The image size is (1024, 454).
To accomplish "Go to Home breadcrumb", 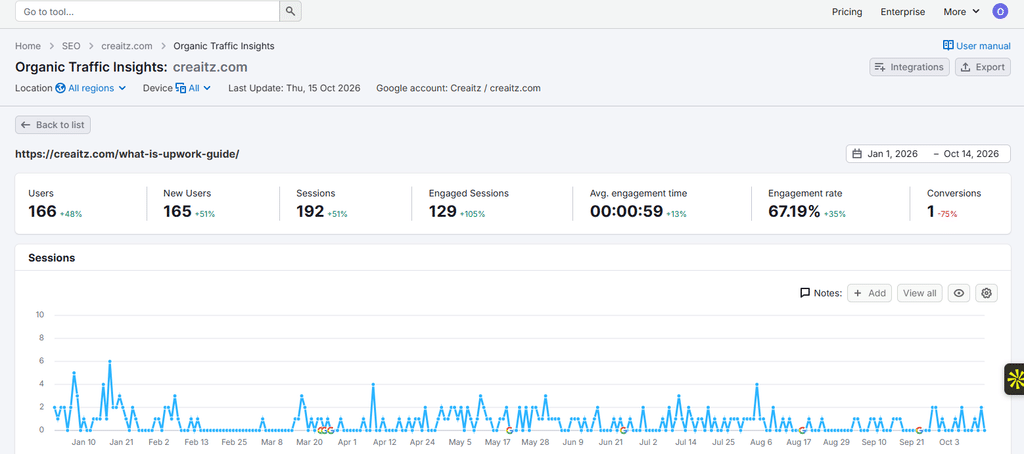I will 28,46.
